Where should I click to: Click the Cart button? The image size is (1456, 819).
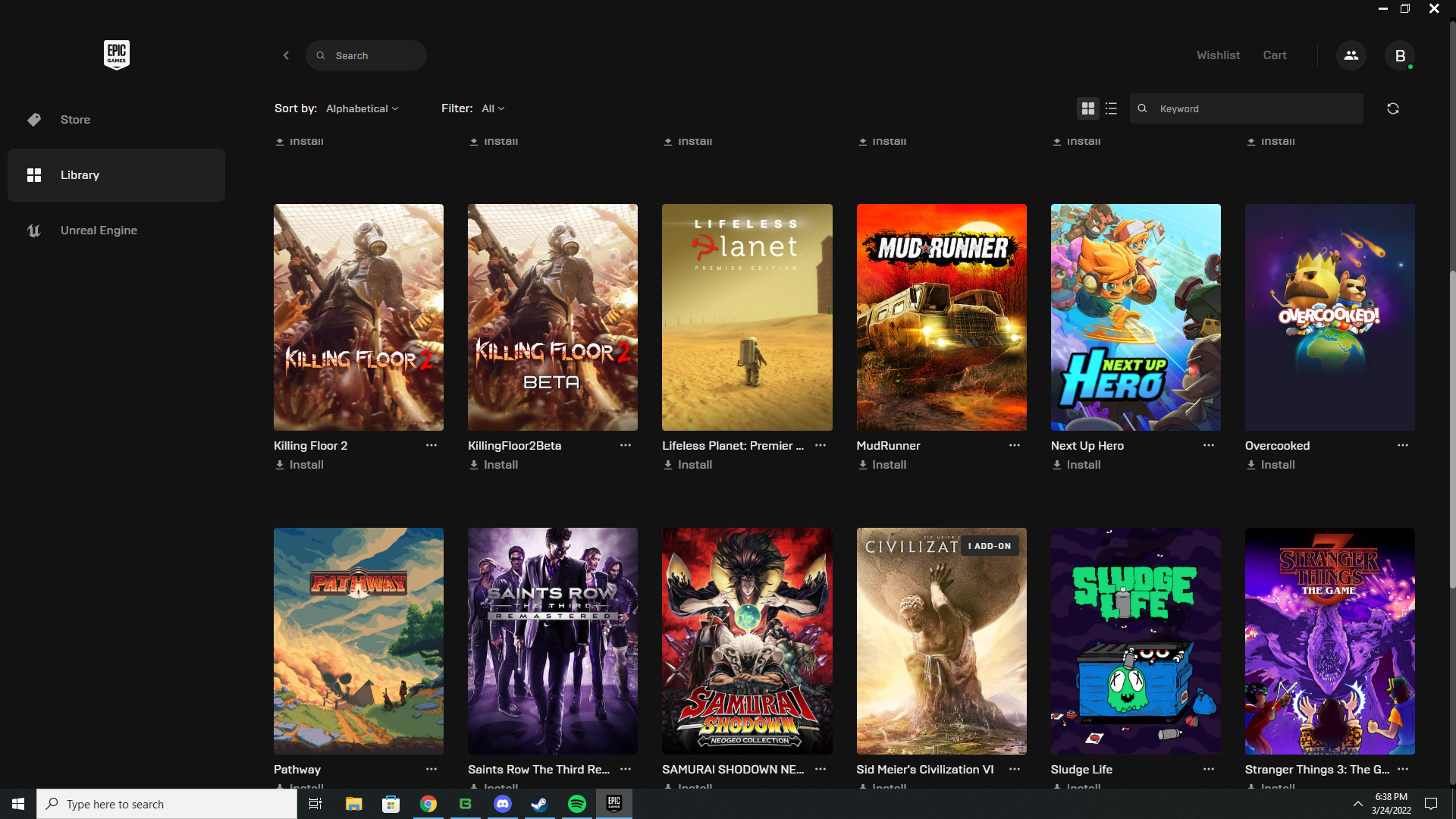pos(1274,55)
